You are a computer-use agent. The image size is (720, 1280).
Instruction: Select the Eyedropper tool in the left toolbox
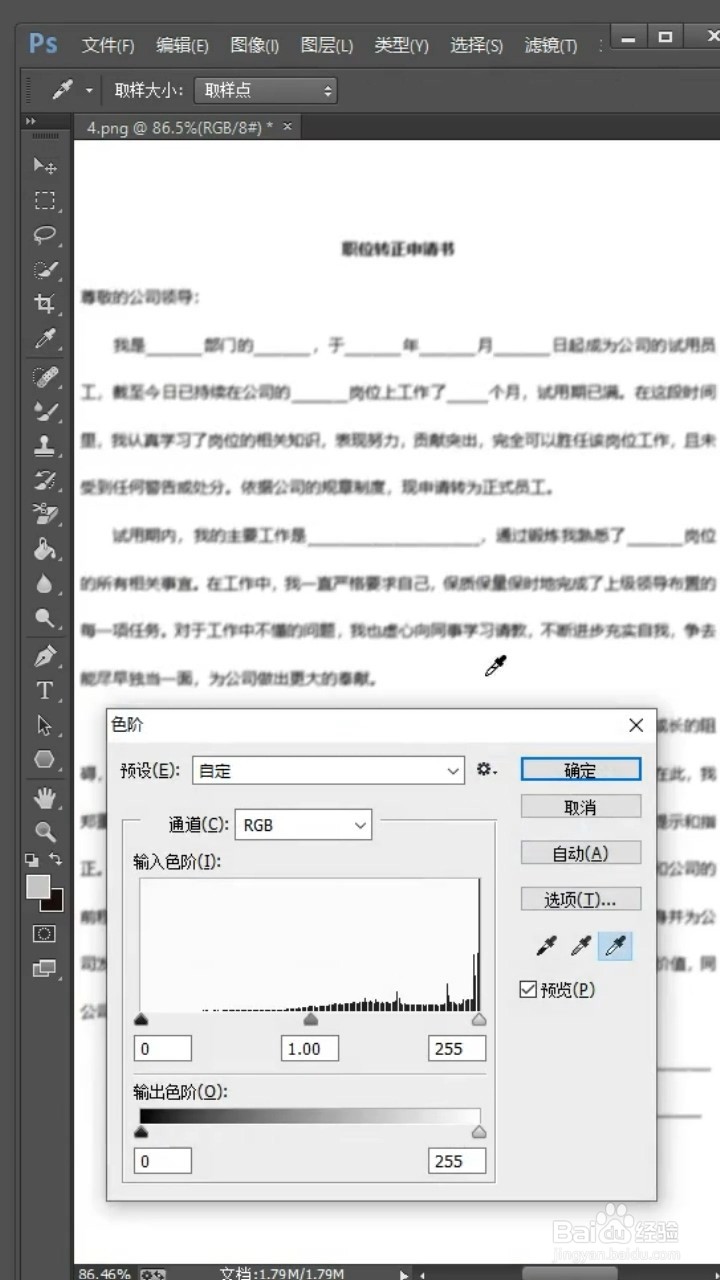[x=45, y=339]
